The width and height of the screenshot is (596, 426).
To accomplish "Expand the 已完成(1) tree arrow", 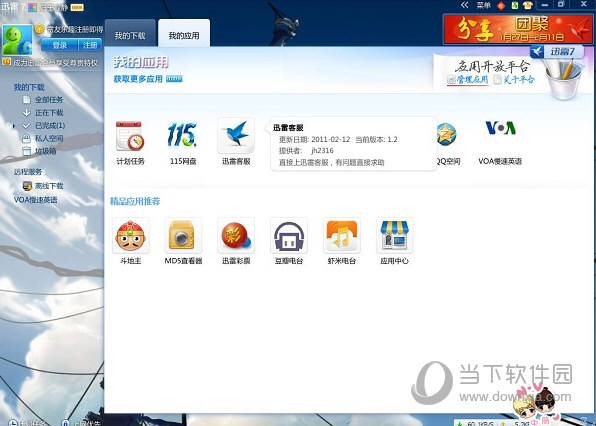I will pos(14,125).
